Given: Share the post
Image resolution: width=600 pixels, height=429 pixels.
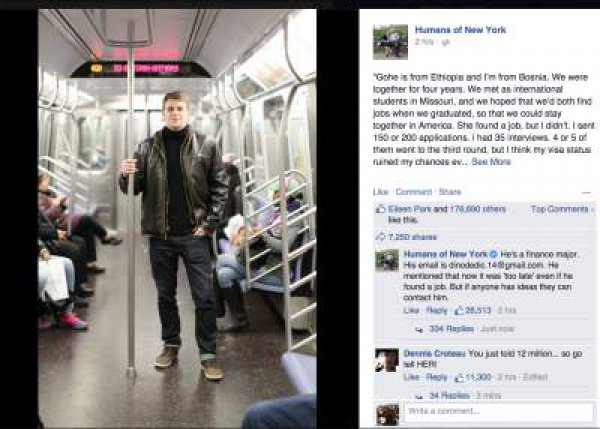Looking at the screenshot, I should point(450,192).
